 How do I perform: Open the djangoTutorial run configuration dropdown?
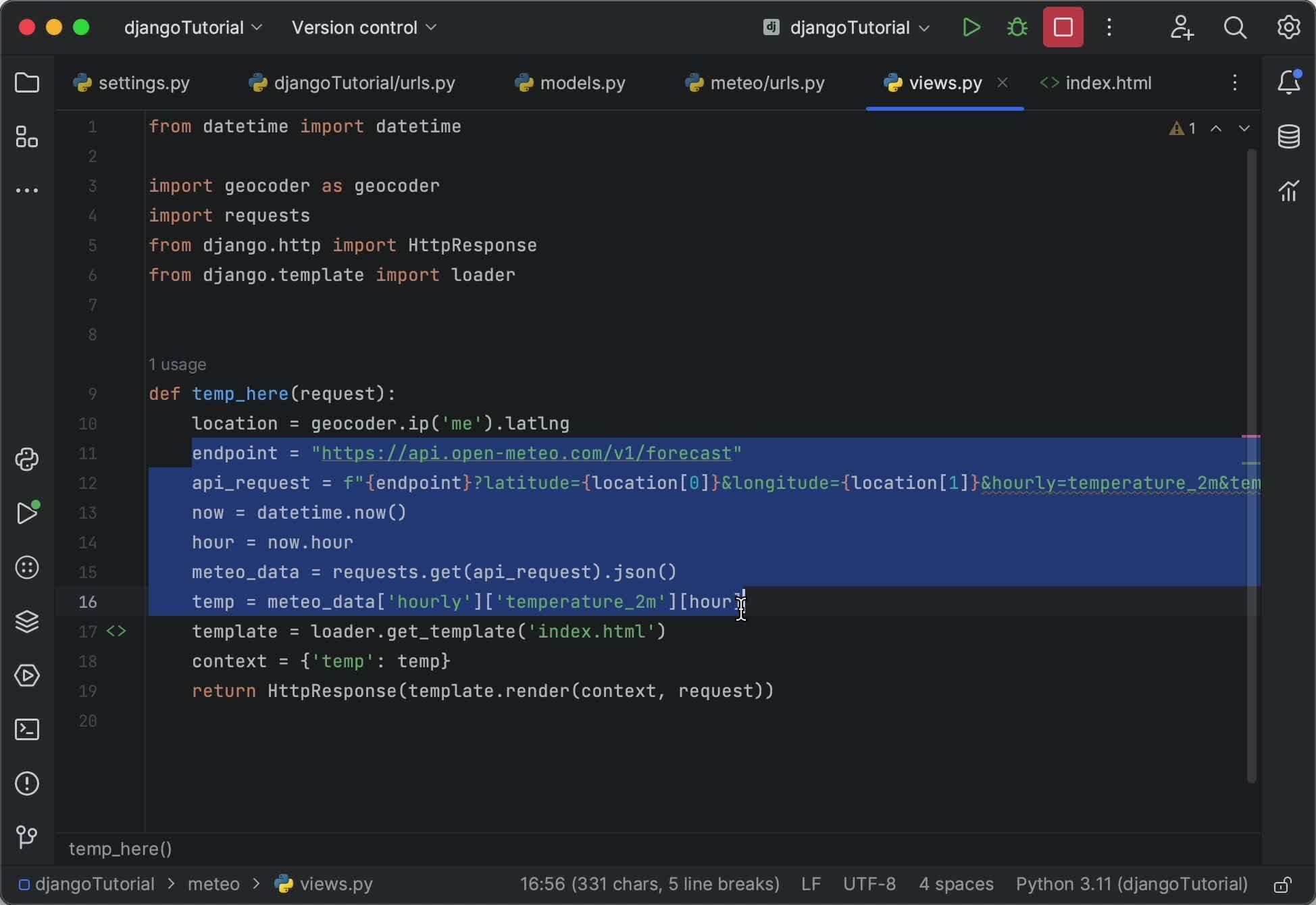coord(846,28)
